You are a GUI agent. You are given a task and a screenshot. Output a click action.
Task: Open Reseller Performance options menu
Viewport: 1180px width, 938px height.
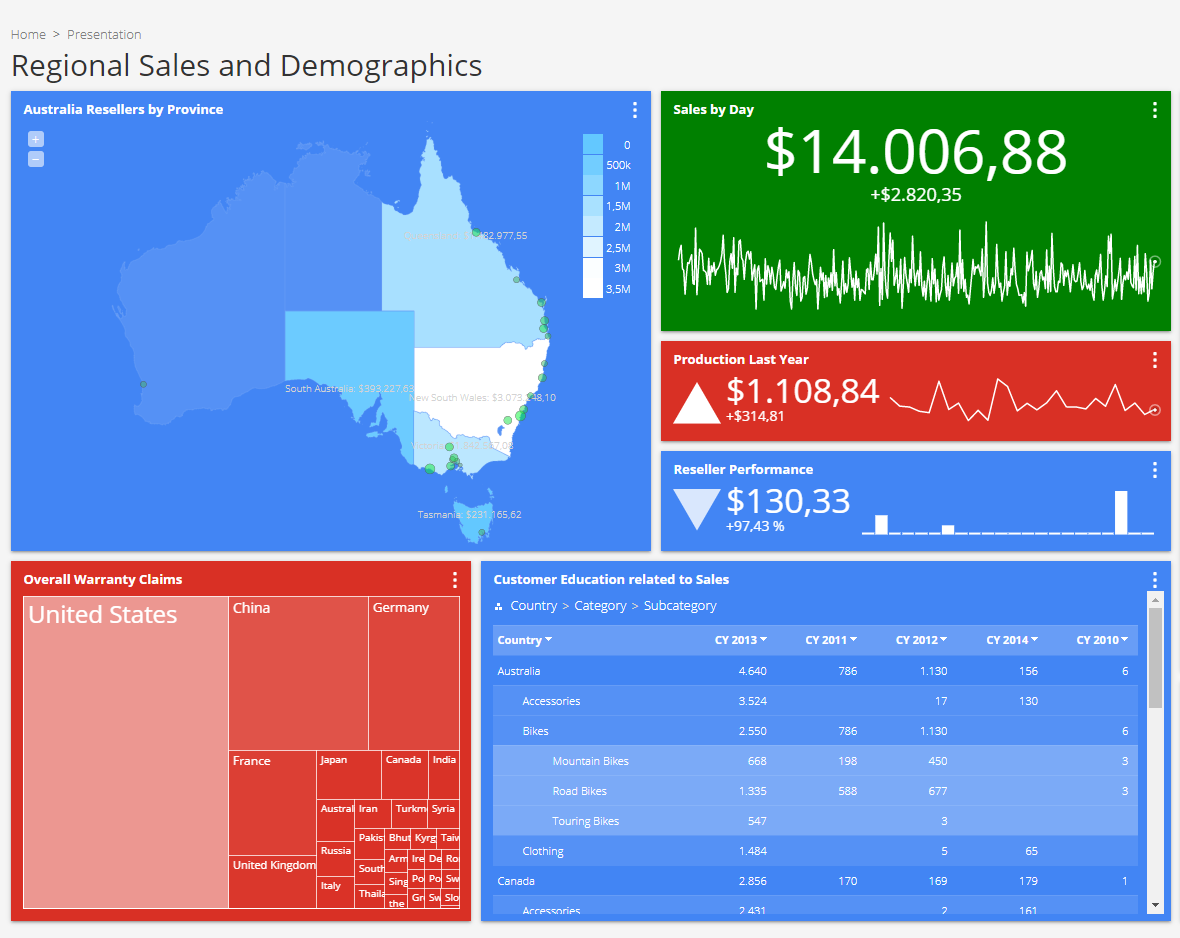[x=1155, y=470]
